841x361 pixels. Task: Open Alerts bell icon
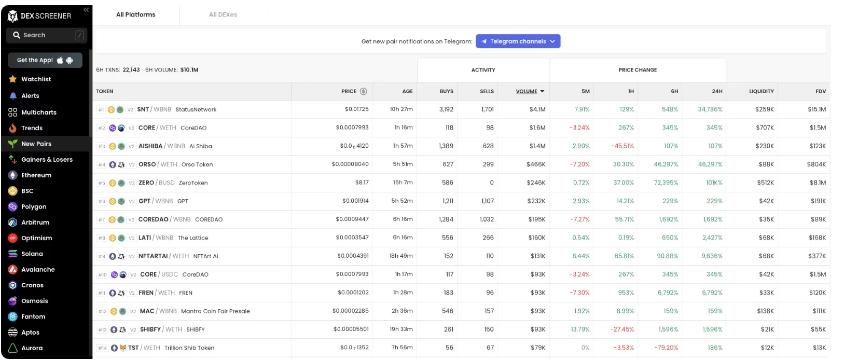(x=13, y=95)
